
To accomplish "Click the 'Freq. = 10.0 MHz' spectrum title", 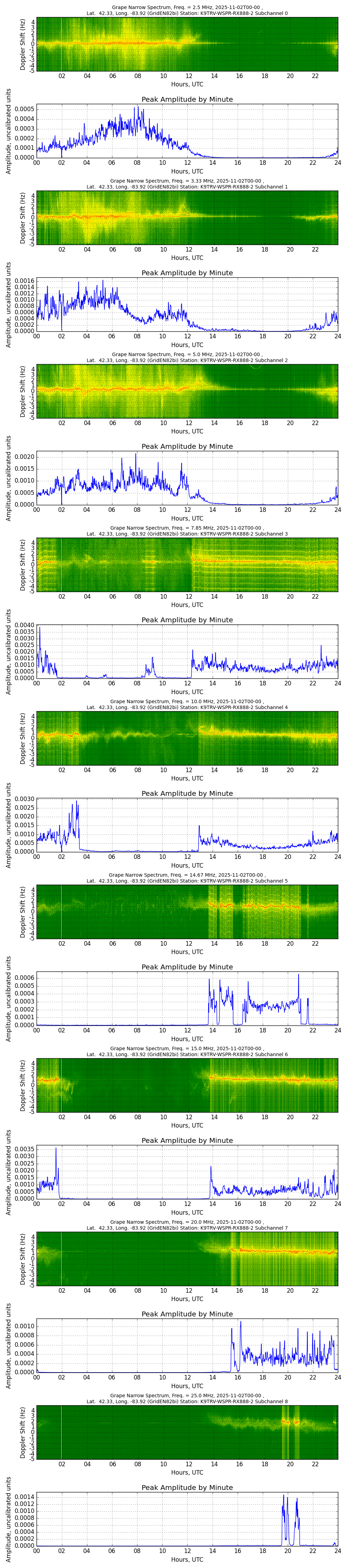I will pyautogui.click(x=187, y=701).
